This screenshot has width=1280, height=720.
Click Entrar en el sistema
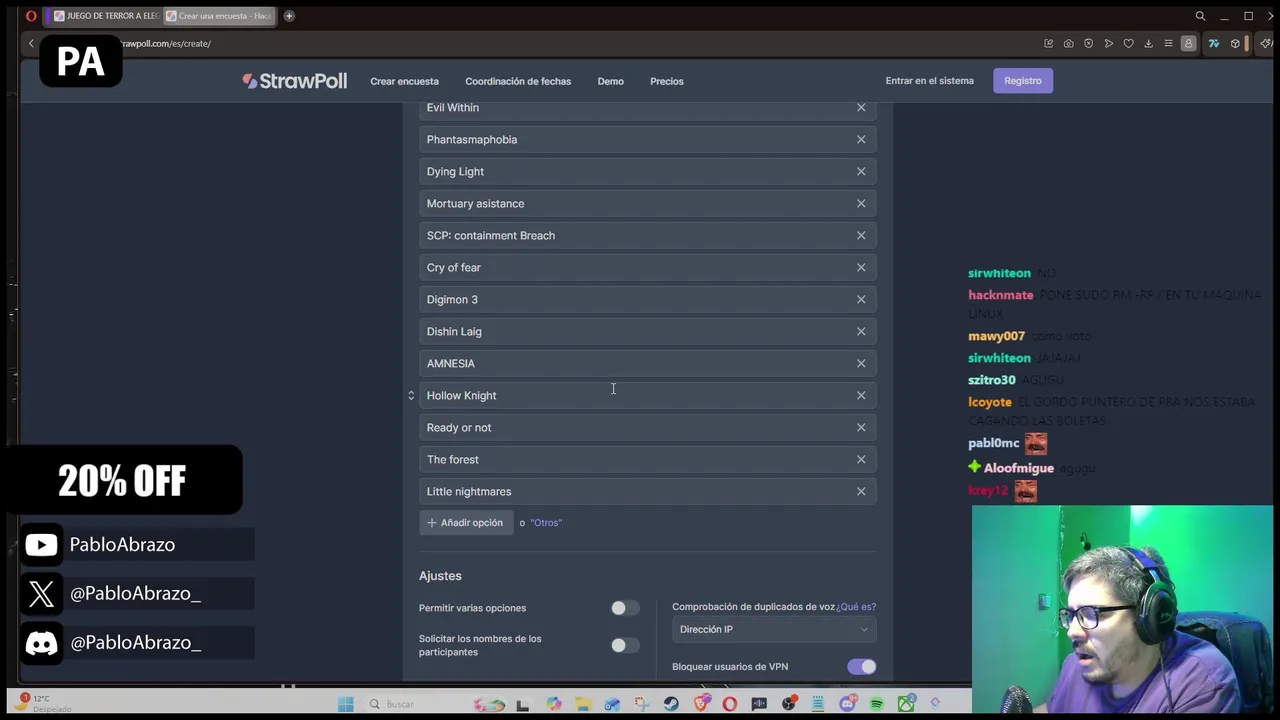click(929, 81)
